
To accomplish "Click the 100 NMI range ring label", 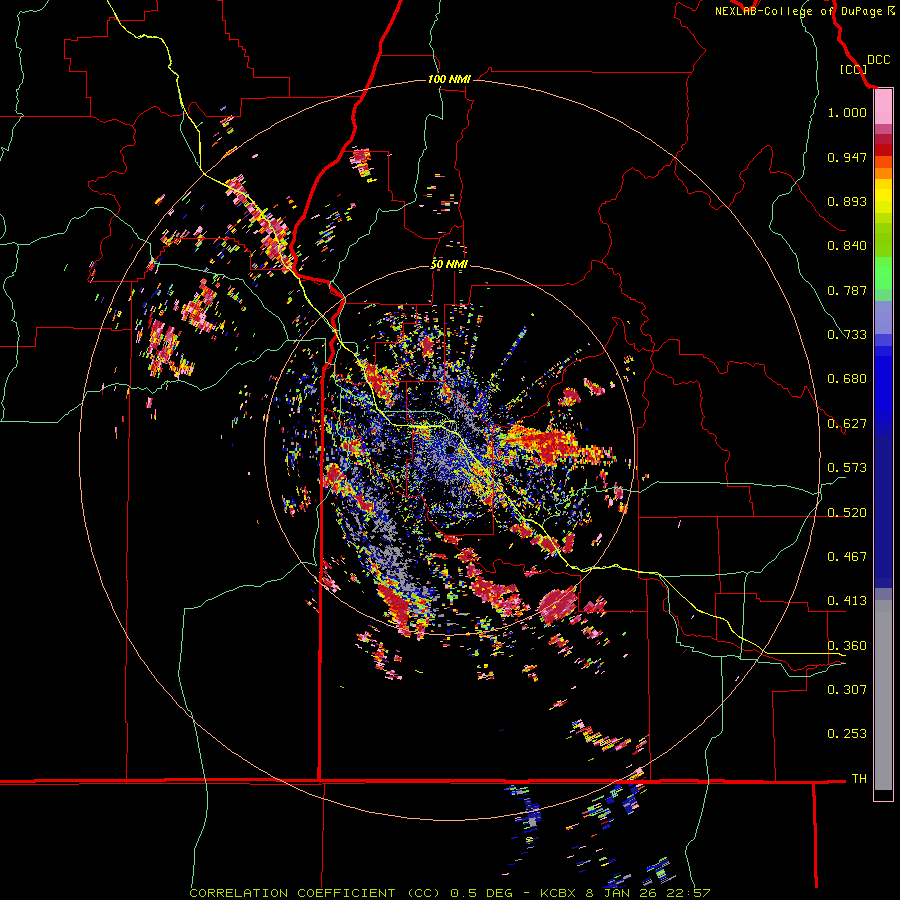I will [x=449, y=79].
